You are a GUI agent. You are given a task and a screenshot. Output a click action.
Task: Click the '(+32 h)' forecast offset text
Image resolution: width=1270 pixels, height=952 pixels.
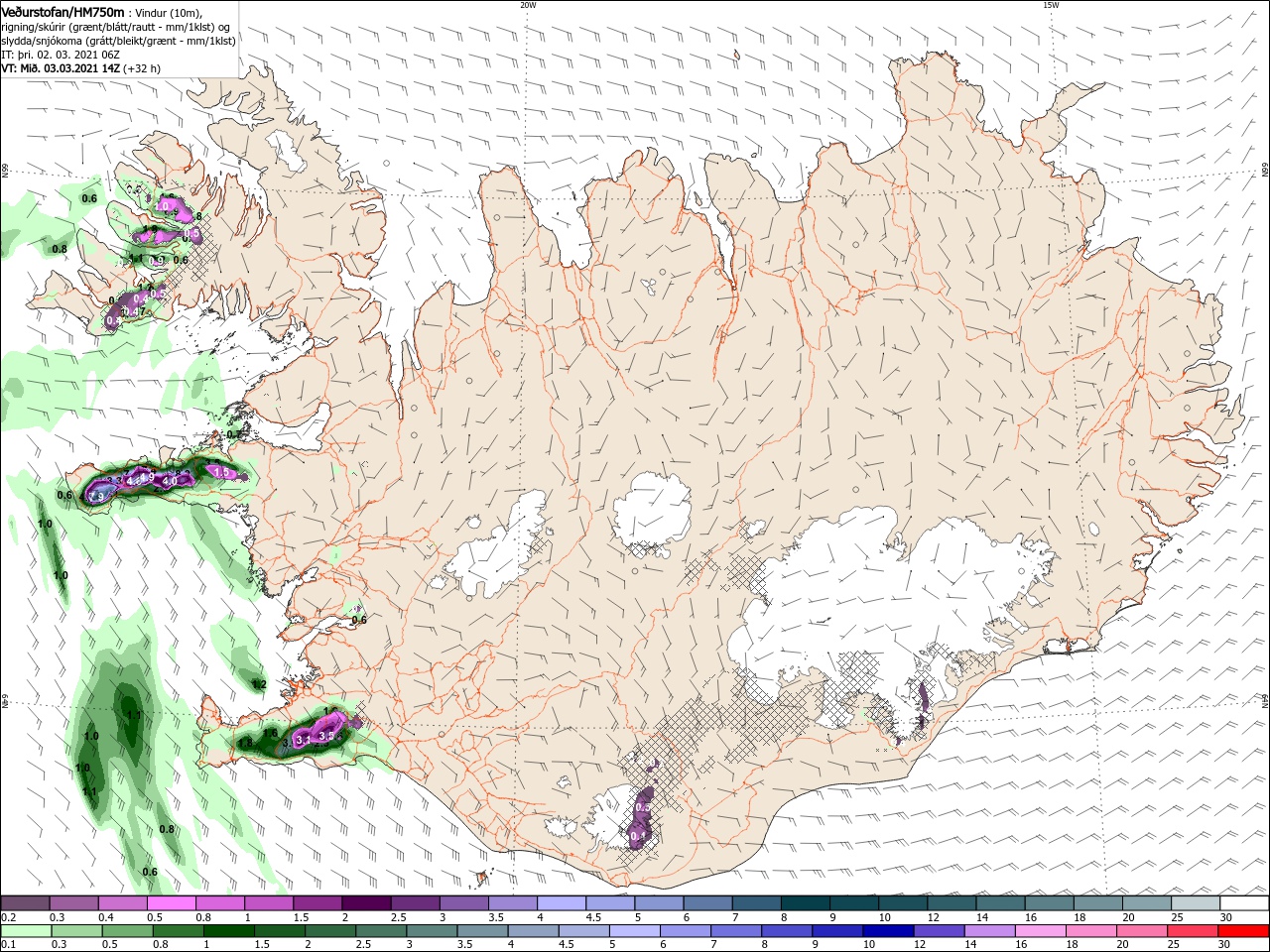143,68
